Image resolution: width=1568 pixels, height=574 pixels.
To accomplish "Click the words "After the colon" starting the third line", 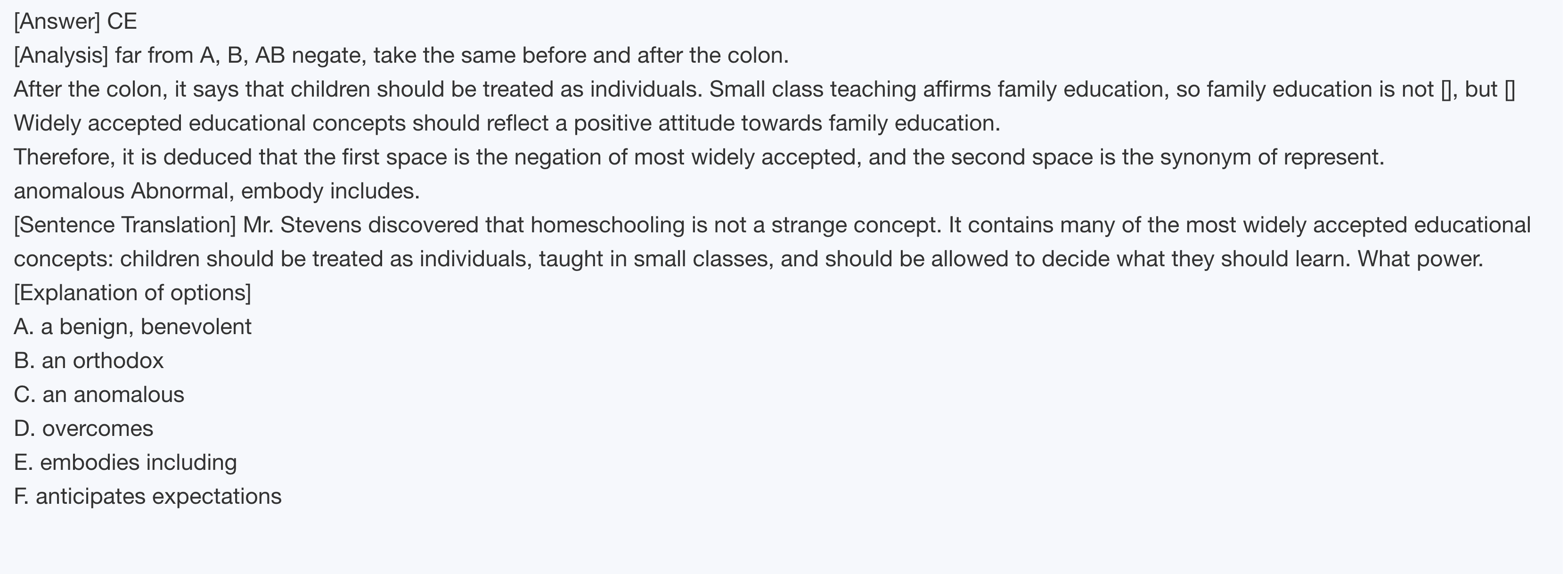I will 90,90.
